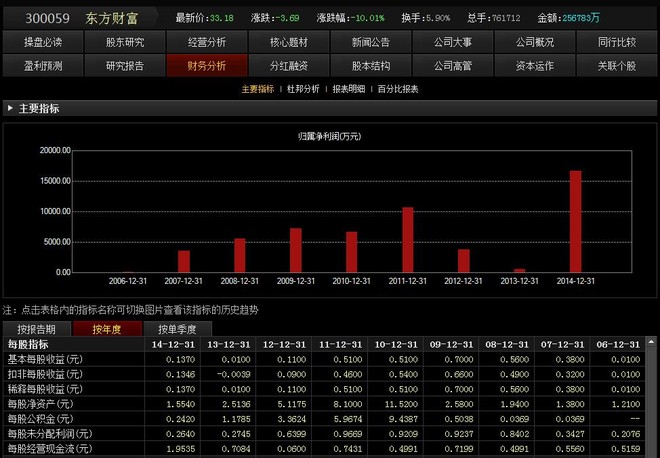Click the stock name 东方财富
Screen dimensions: 660x458
tap(112, 19)
